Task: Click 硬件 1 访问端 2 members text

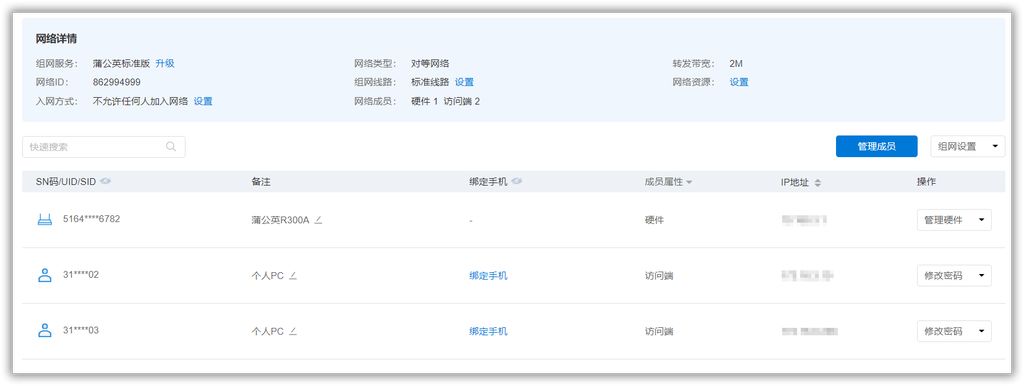Action: 446,101
